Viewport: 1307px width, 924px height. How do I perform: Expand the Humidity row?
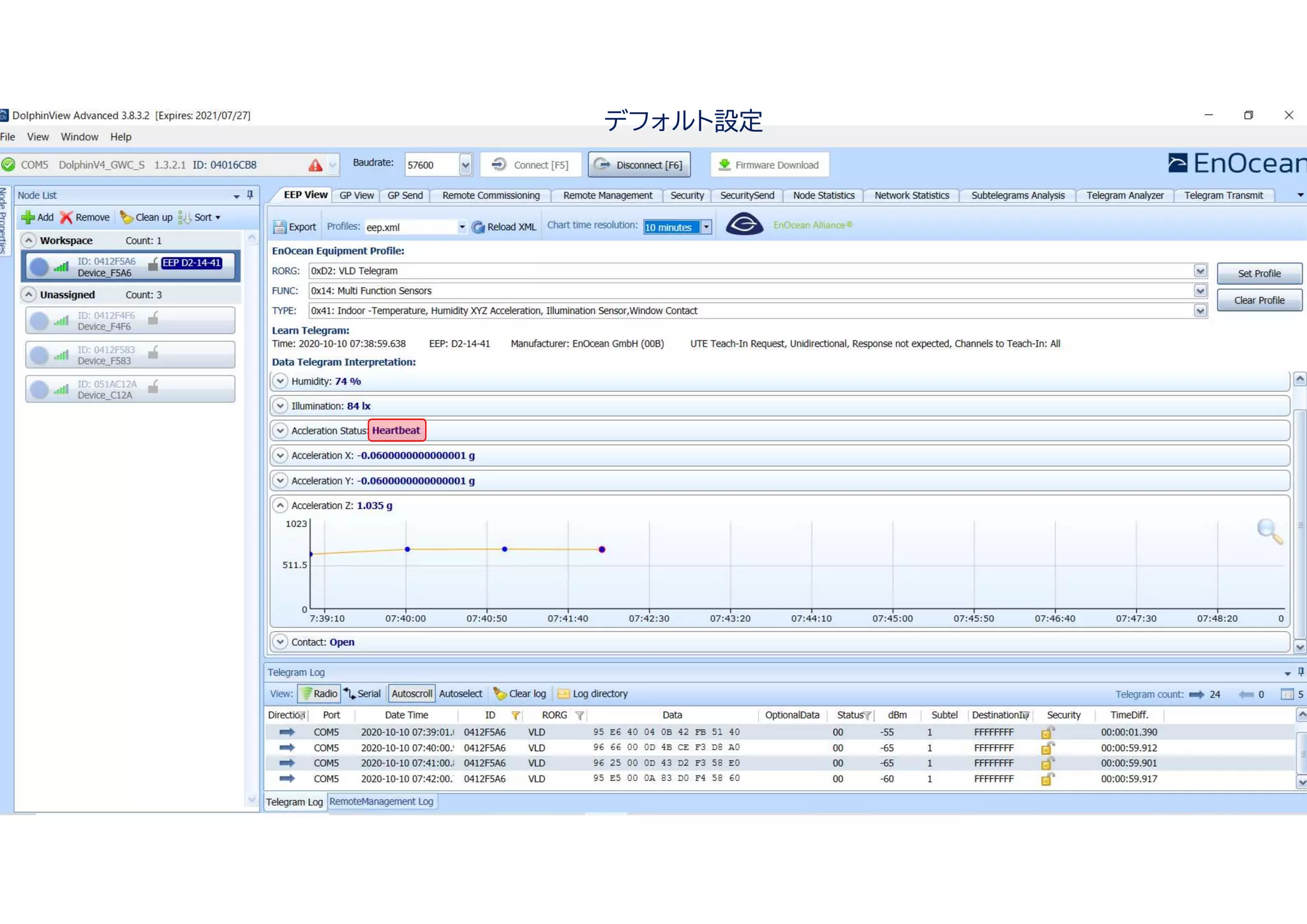280,382
